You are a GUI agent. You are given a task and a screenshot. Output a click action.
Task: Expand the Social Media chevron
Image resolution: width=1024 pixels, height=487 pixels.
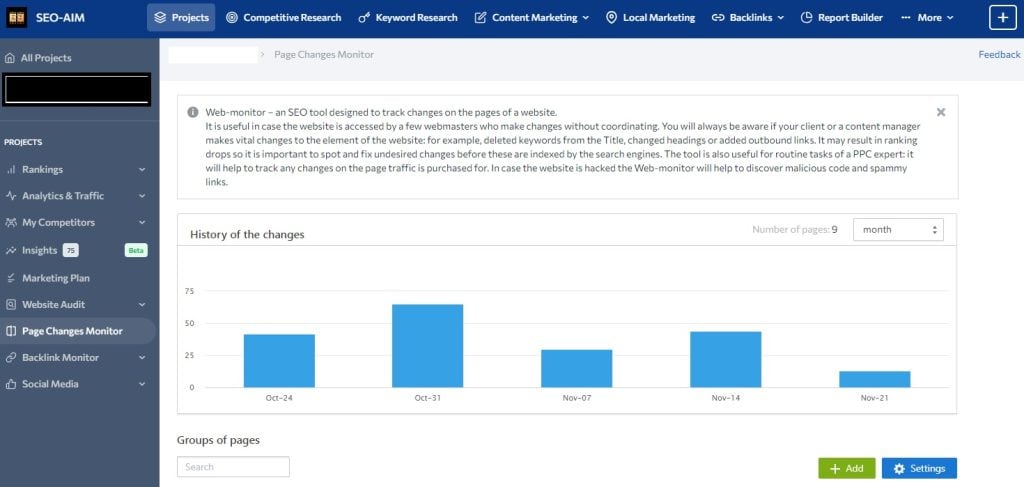[x=142, y=385]
